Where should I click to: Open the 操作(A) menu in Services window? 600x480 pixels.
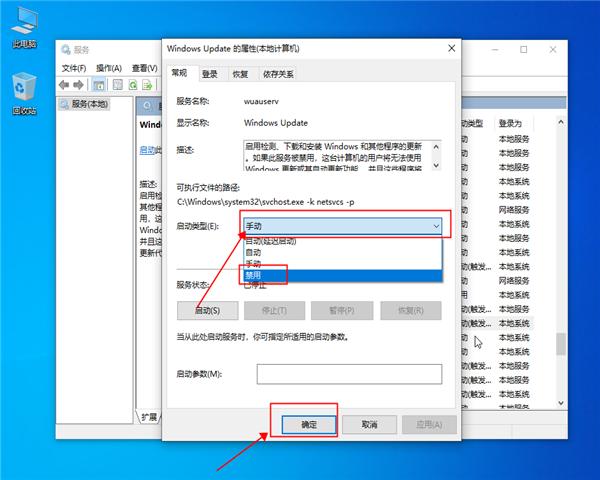(x=109, y=68)
